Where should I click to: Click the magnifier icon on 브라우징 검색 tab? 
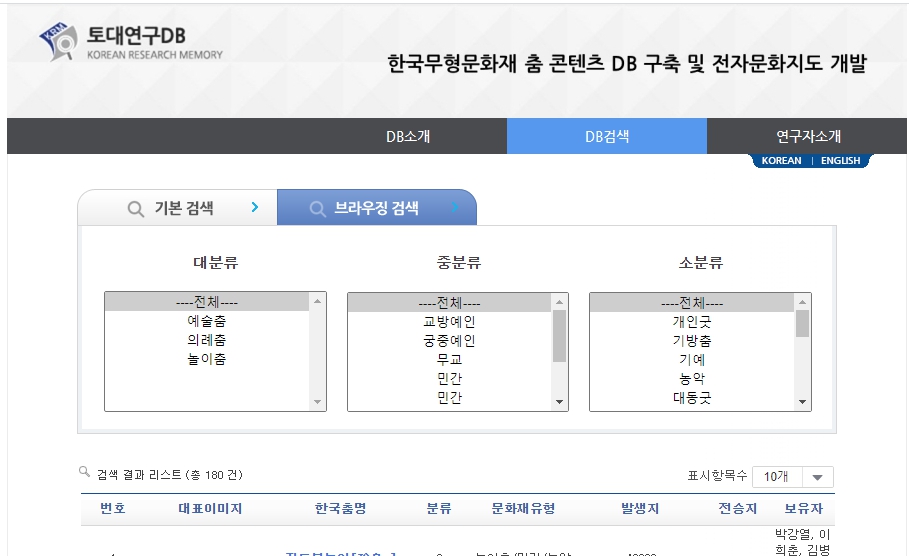[318, 209]
